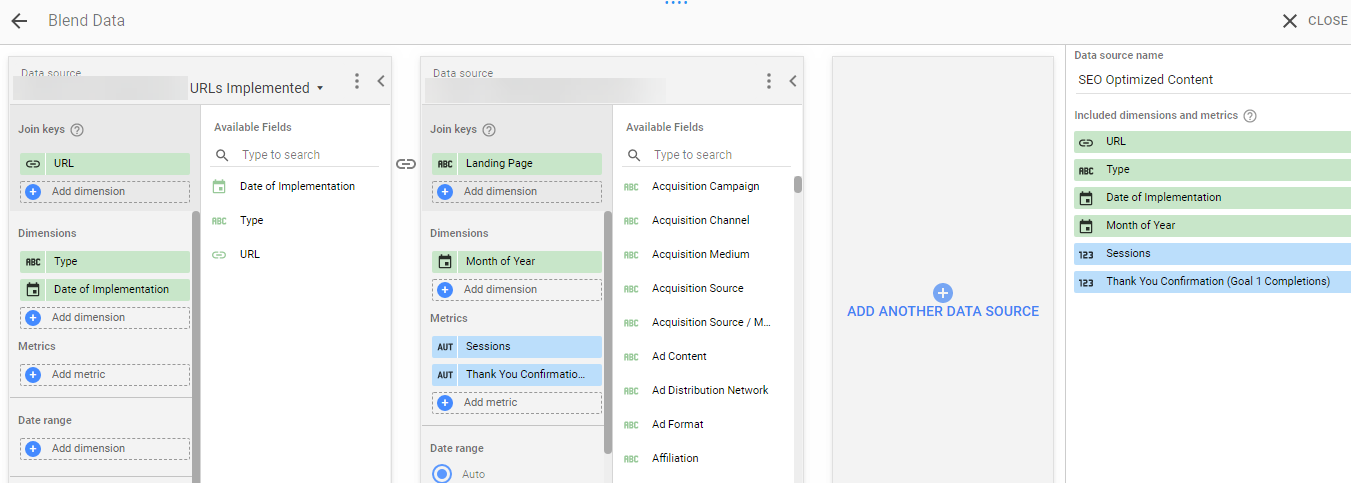The image size is (1351, 483).
Task: Select Auto date range radio button
Action: coord(442,474)
